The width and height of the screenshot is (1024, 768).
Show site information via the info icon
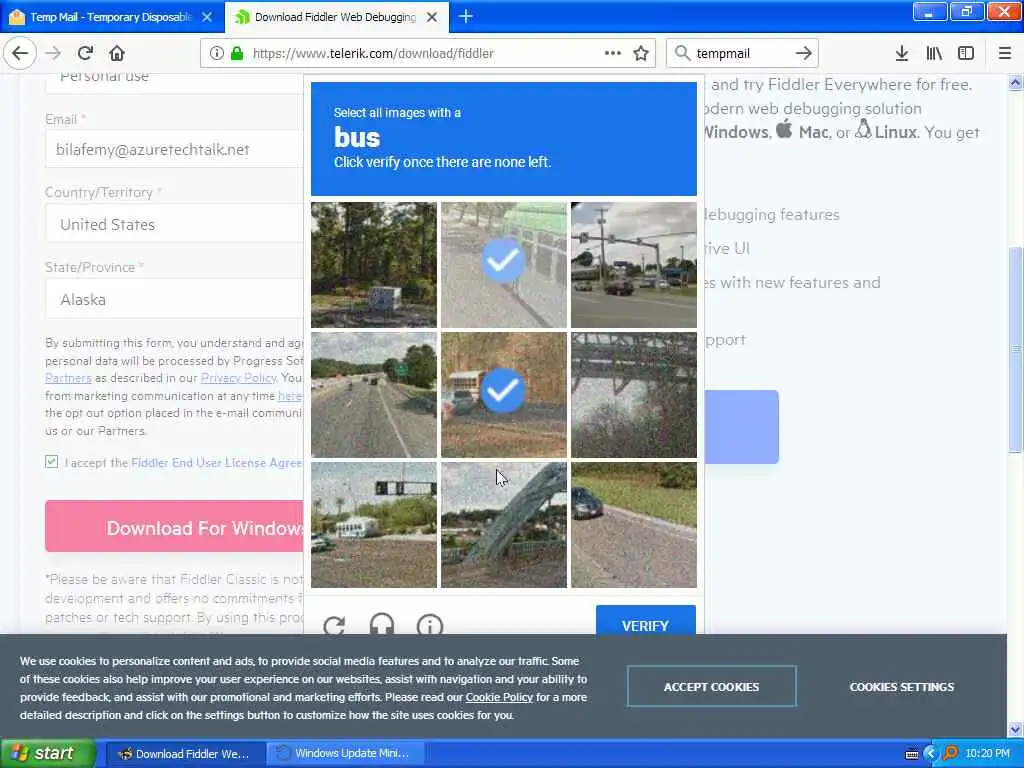click(217, 53)
